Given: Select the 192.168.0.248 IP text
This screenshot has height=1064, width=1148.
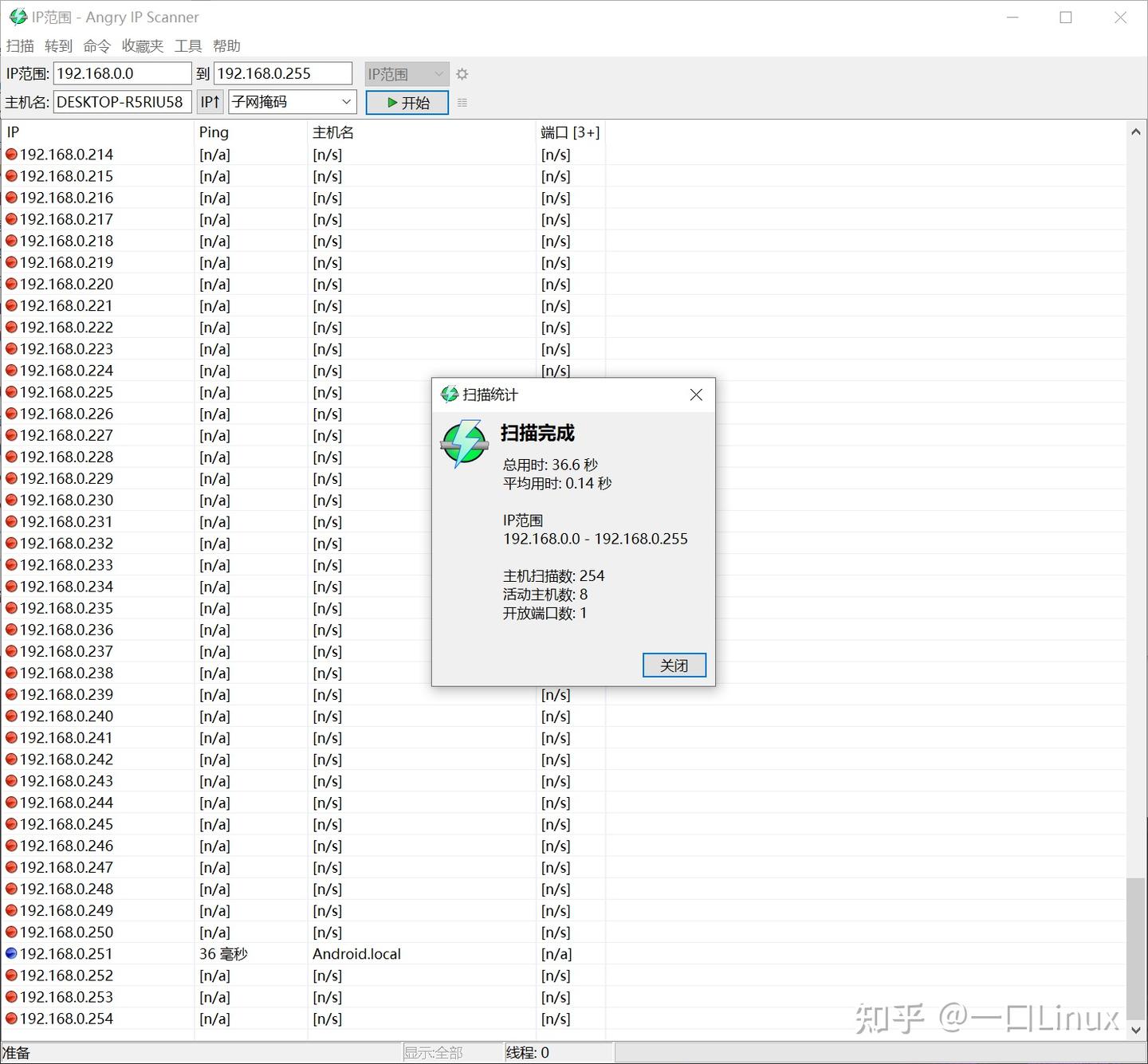Looking at the screenshot, I should (66, 889).
